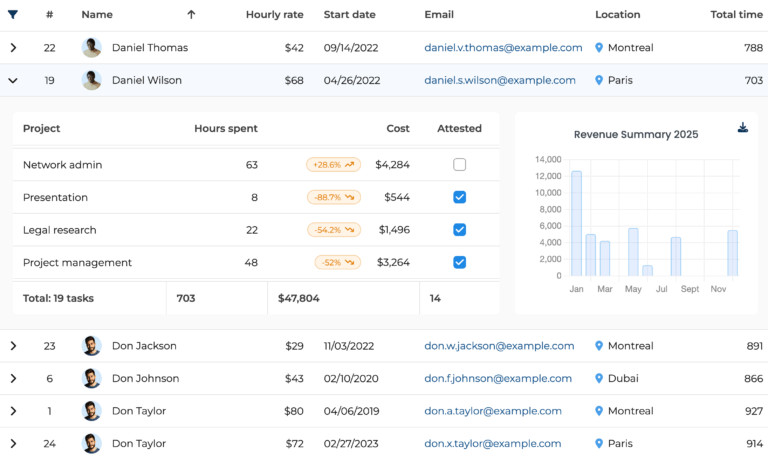Click Don Jackson's avatar picture
768x455 pixels.
(92, 346)
